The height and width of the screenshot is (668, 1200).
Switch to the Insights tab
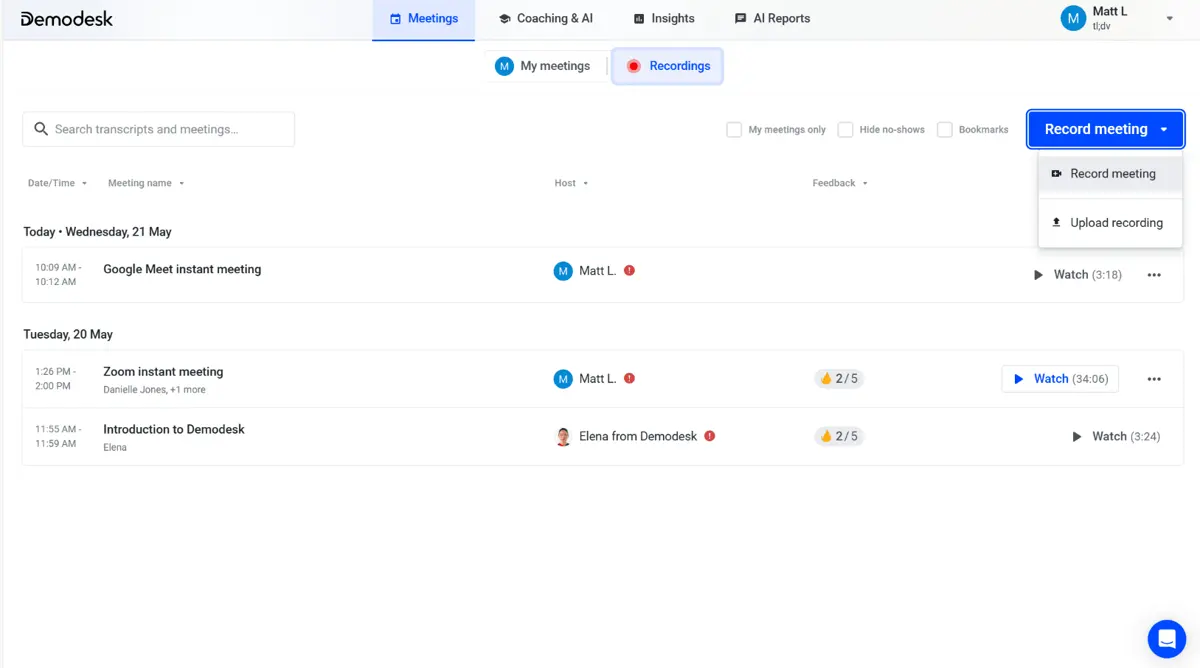tap(664, 19)
